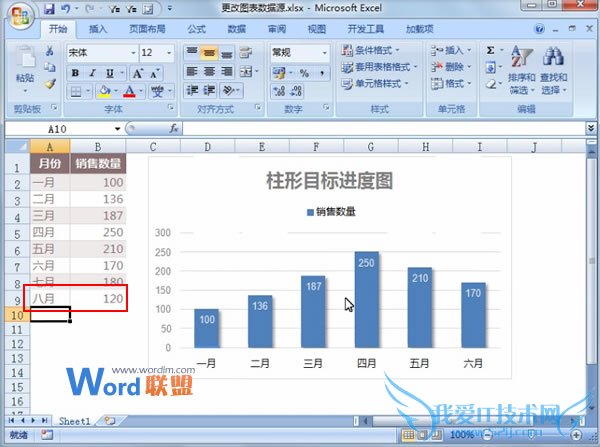Apply the red font color
600x447 pixels.
(x=129, y=91)
